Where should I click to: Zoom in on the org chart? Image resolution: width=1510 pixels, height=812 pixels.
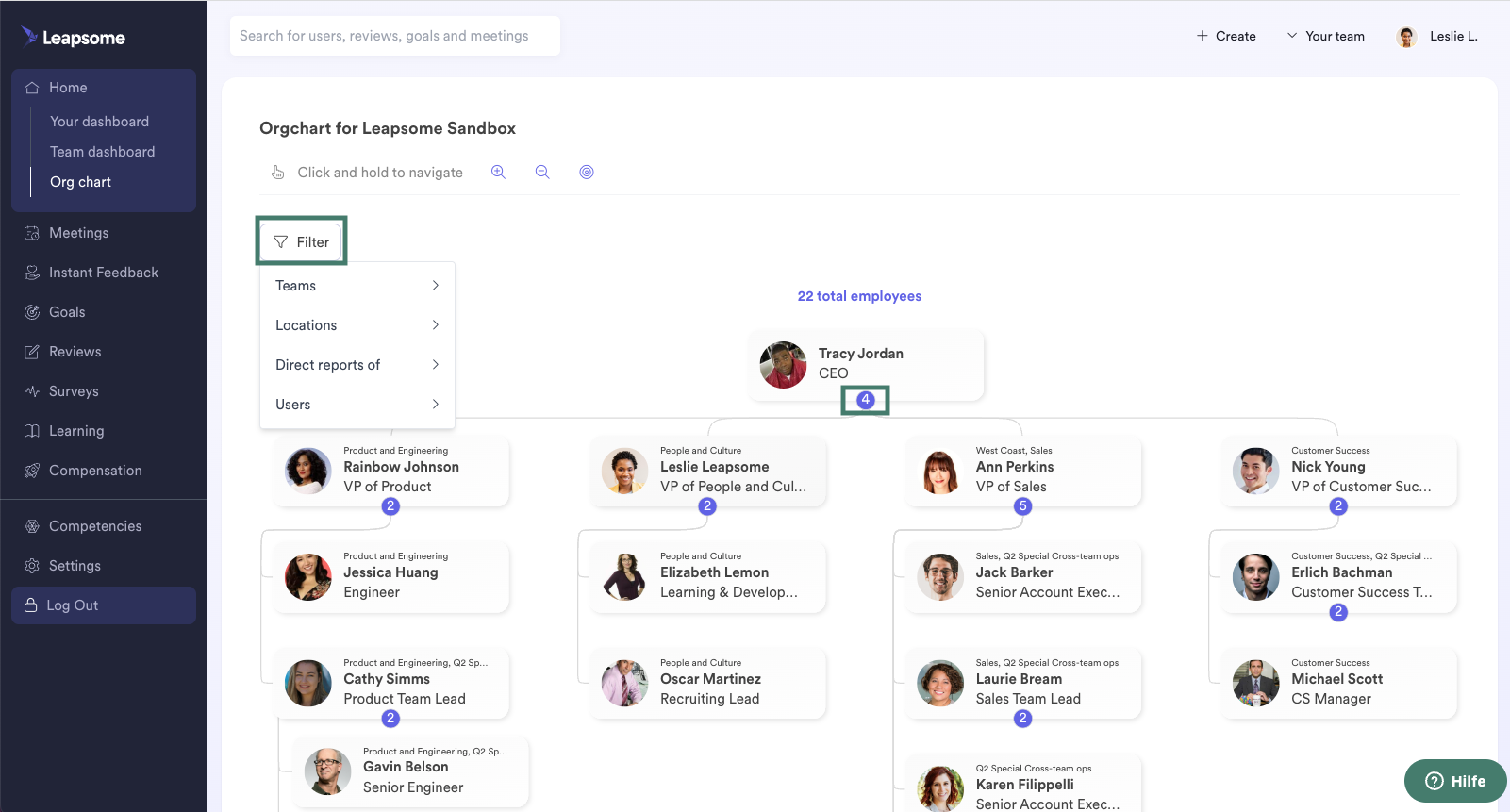[x=498, y=172]
